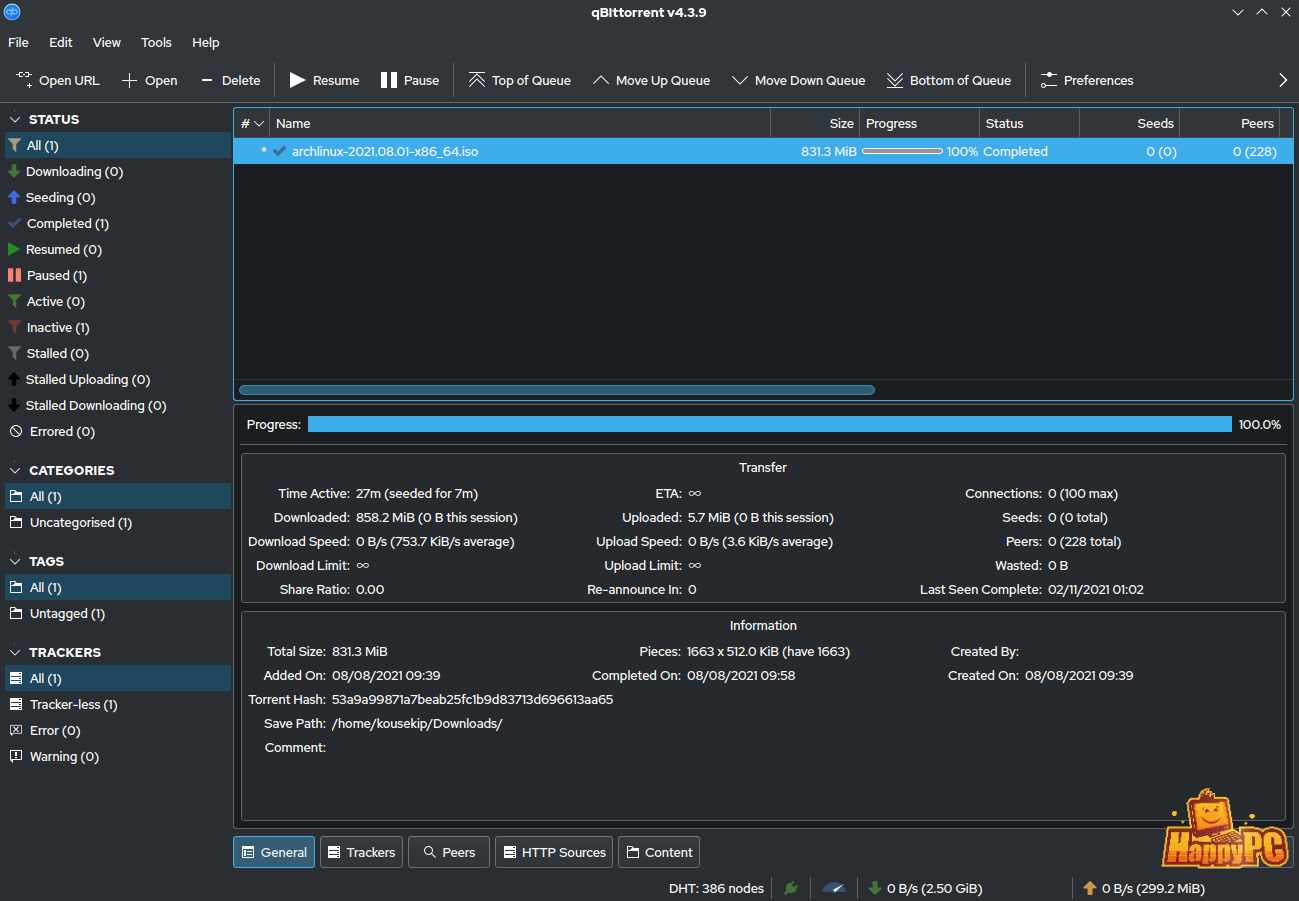Filter by Completed torrents
The height and width of the screenshot is (901, 1299).
(x=67, y=223)
